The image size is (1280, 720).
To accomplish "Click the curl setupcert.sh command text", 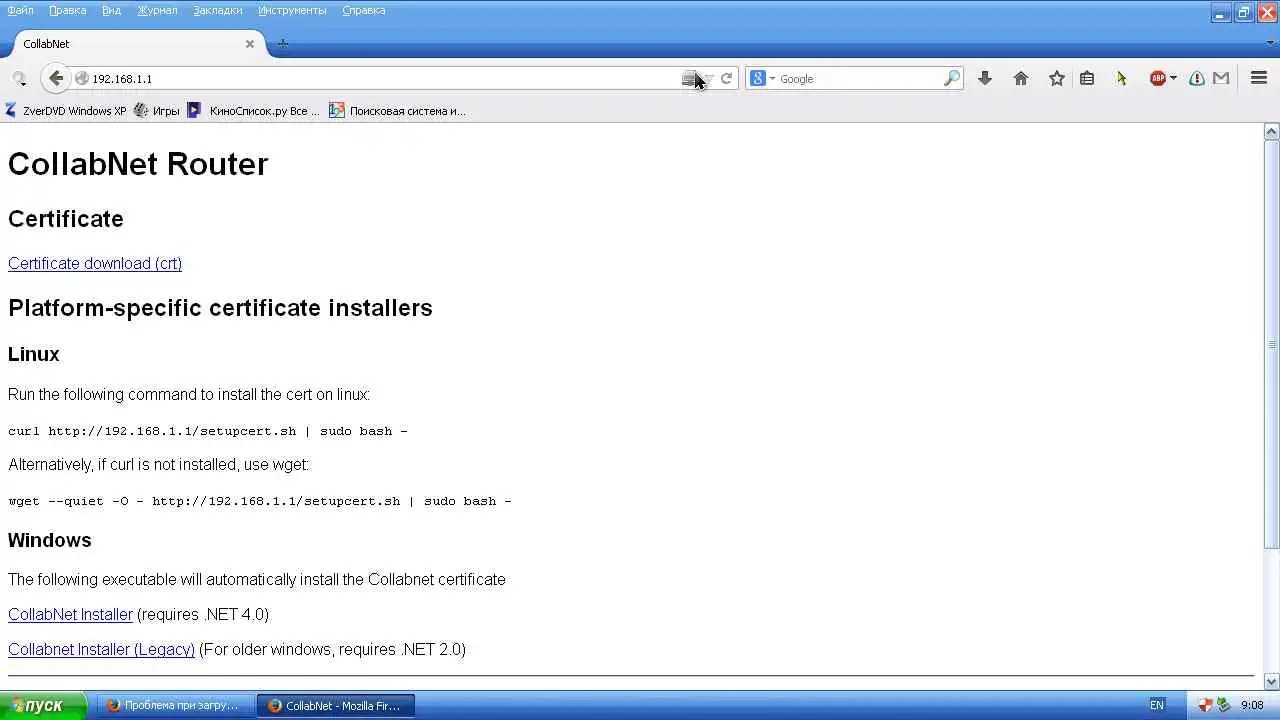I will coord(208,431).
